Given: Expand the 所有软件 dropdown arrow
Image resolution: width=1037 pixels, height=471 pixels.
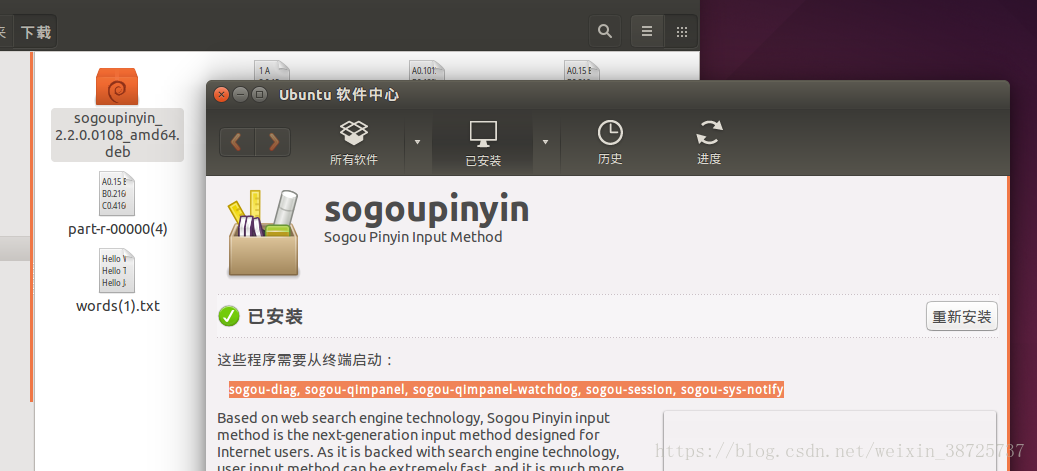Looking at the screenshot, I should [x=417, y=142].
